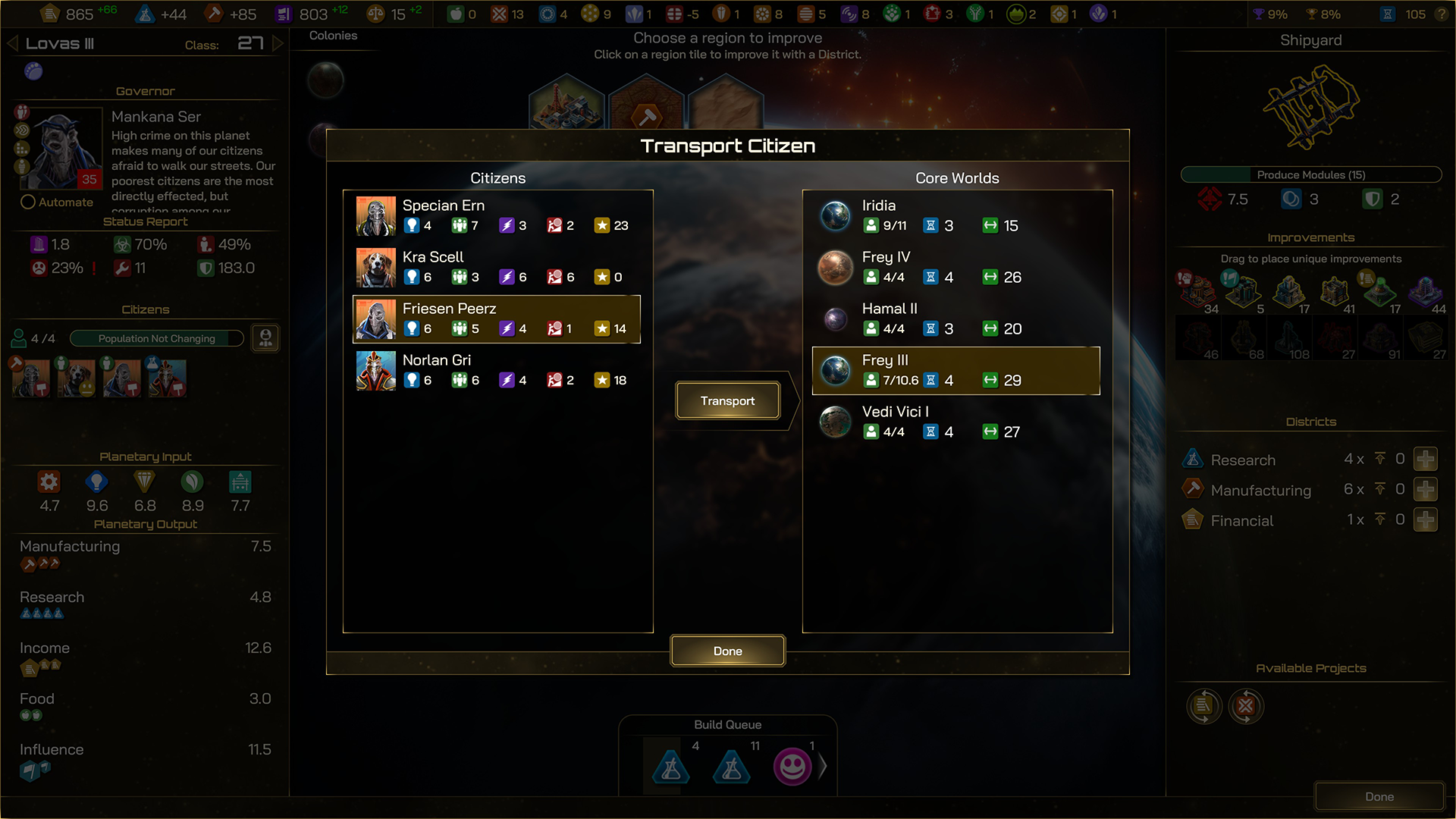Add a Research district with the plus icon
The width and height of the screenshot is (1456, 819).
tap(1426, 460)
